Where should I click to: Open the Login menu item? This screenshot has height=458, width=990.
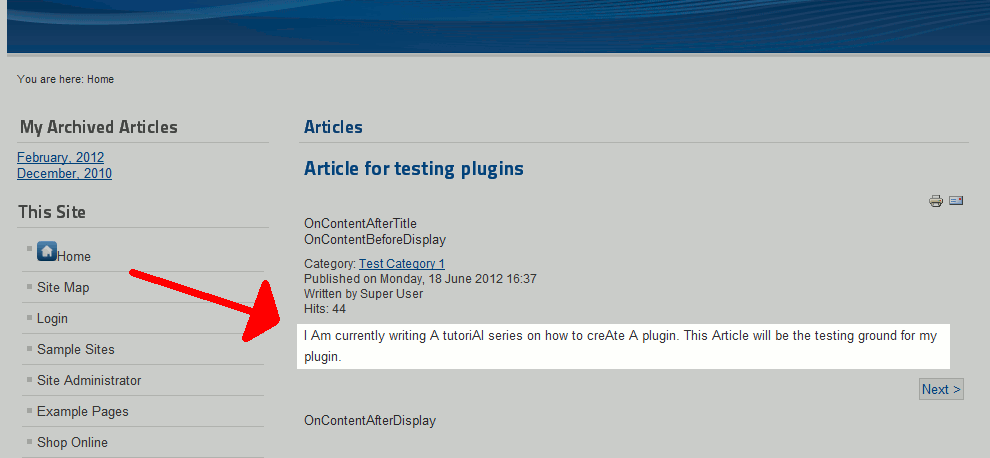[x=52, y=319]
